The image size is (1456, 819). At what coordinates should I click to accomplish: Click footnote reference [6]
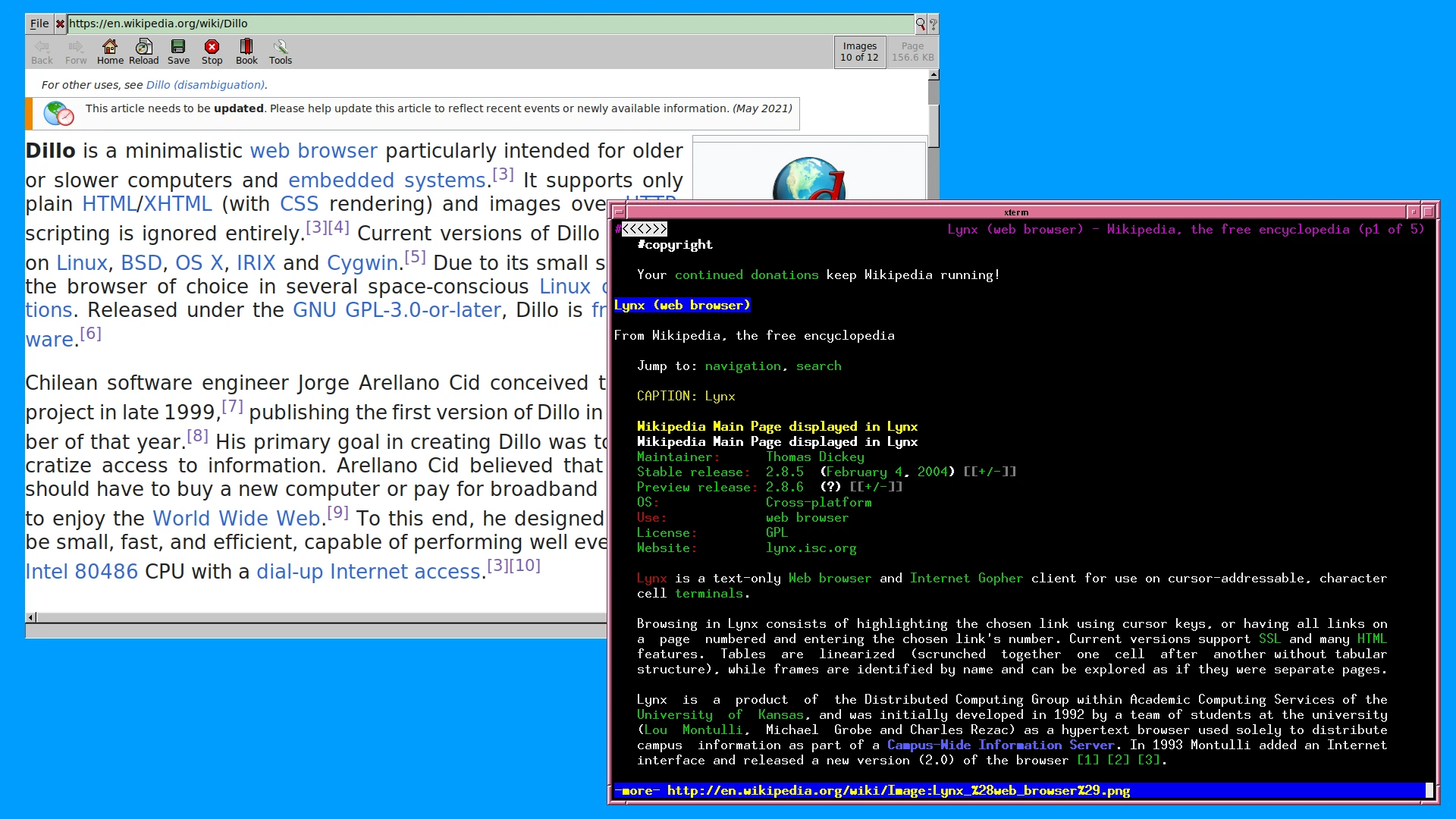(90, 334)
